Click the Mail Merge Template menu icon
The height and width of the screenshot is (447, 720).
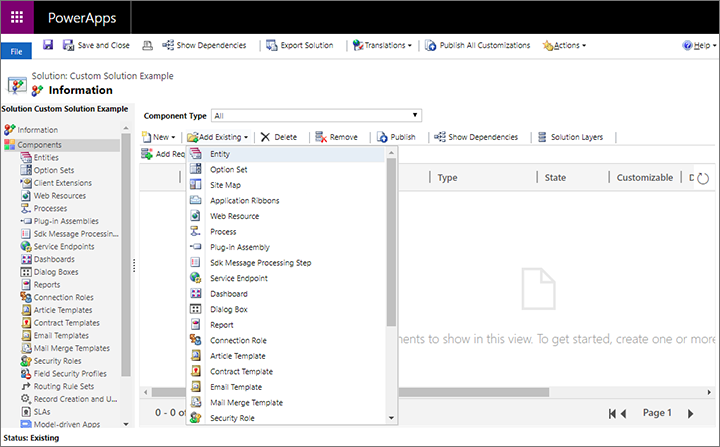point(196,402)
